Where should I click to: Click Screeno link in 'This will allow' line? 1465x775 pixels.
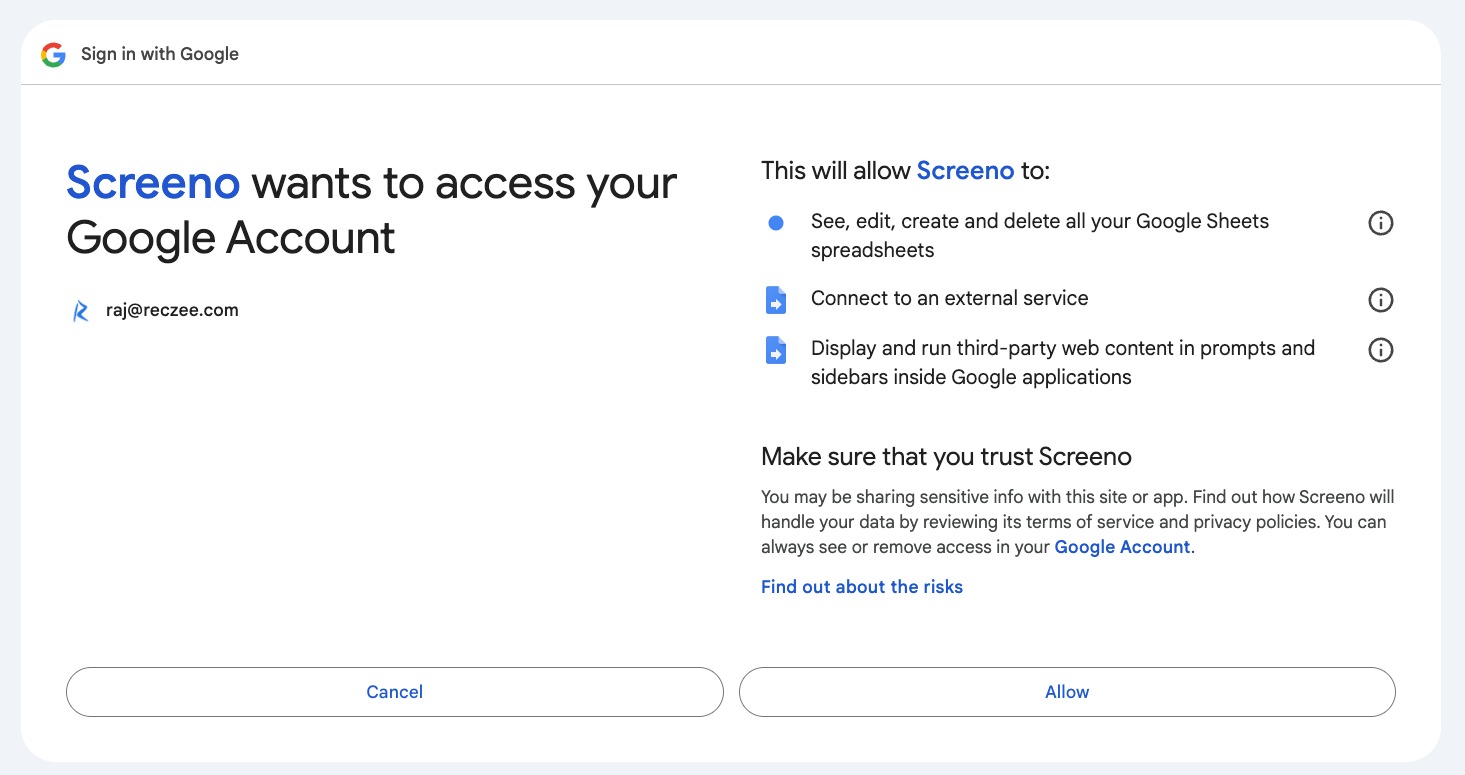click(x=965, y=171)
